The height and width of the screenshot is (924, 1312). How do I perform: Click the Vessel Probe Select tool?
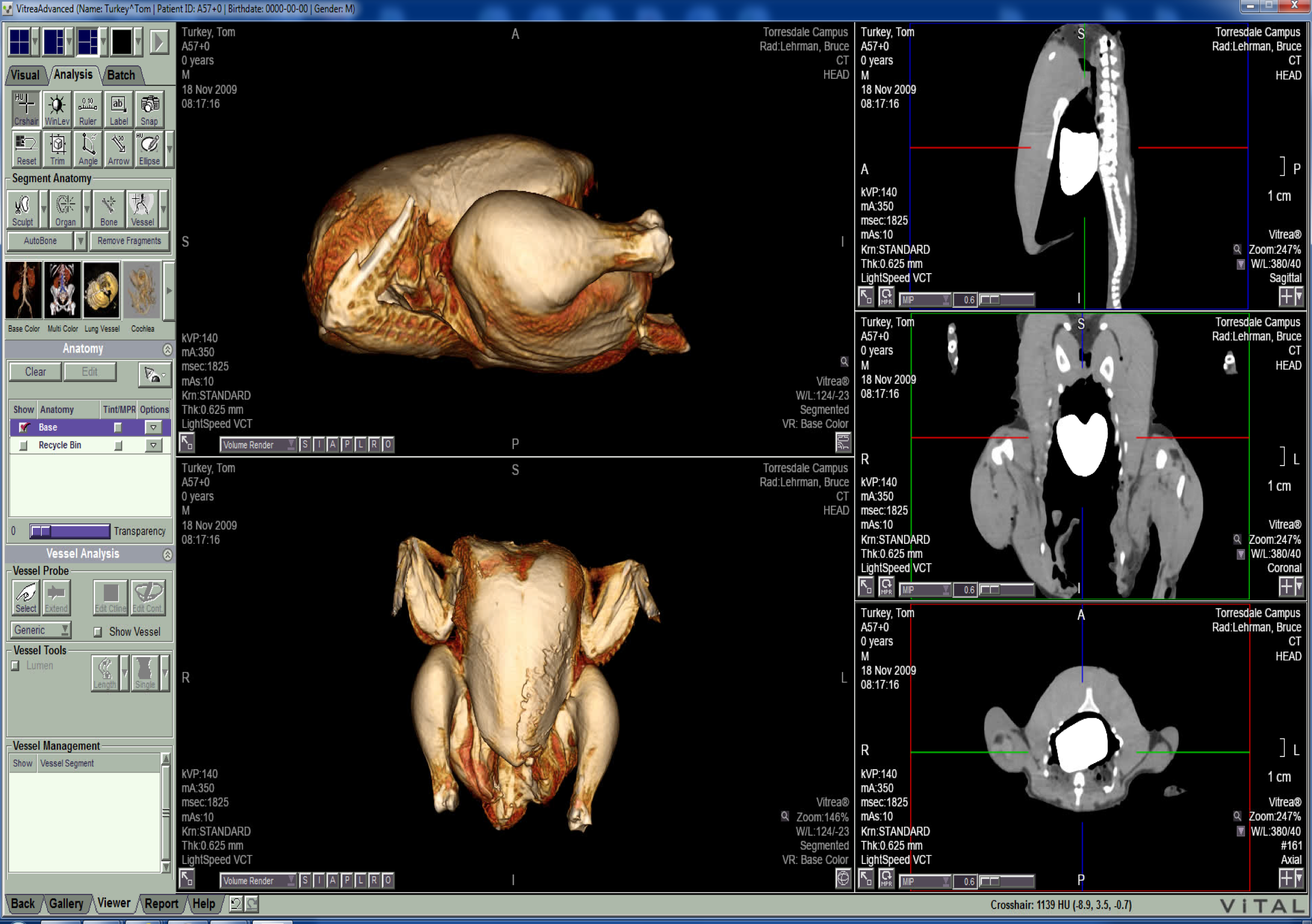(x=26, y=597)
